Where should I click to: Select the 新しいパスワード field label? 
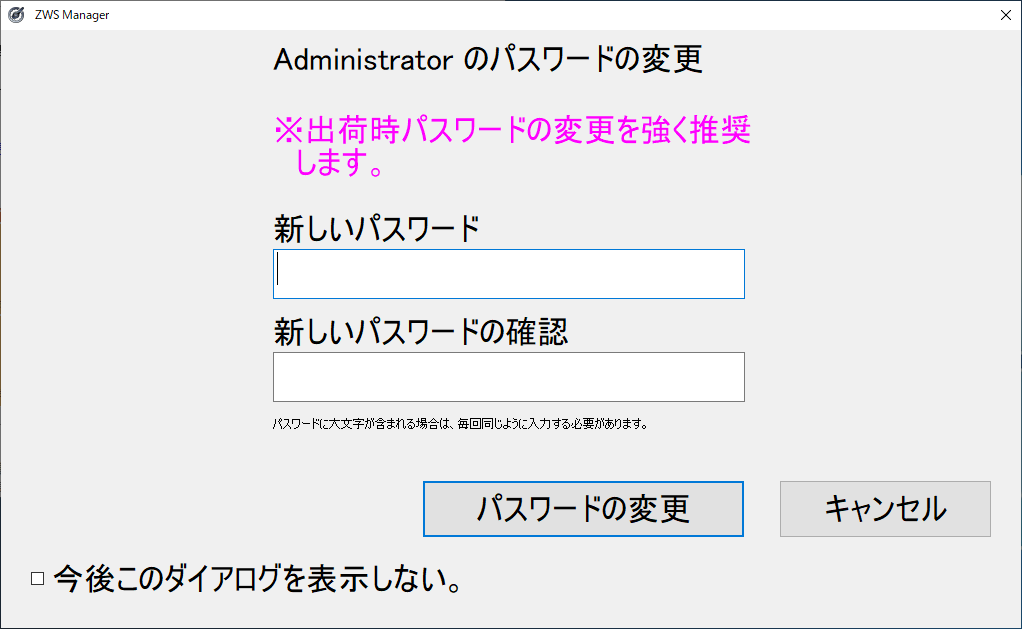tap(376, 229)
